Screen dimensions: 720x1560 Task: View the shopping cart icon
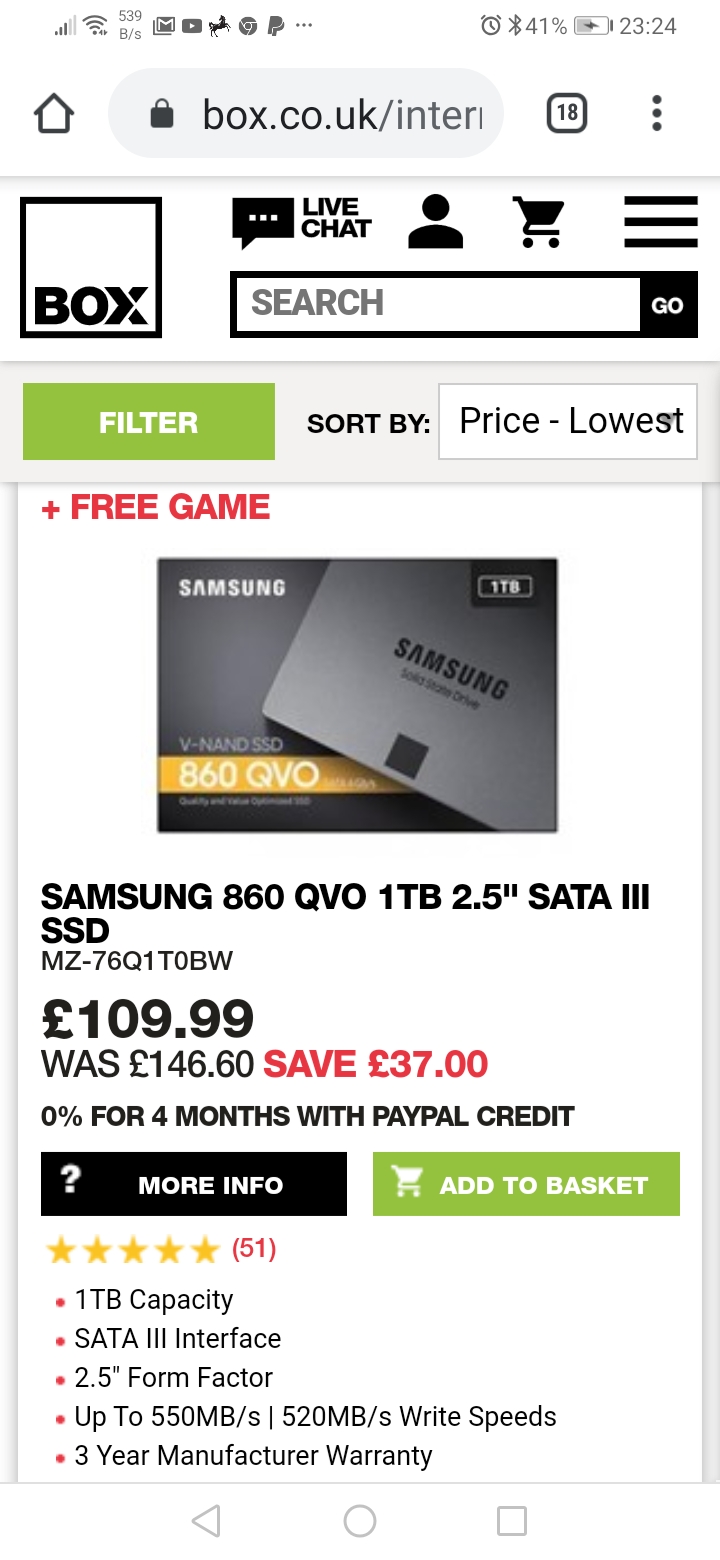point(539,221)
